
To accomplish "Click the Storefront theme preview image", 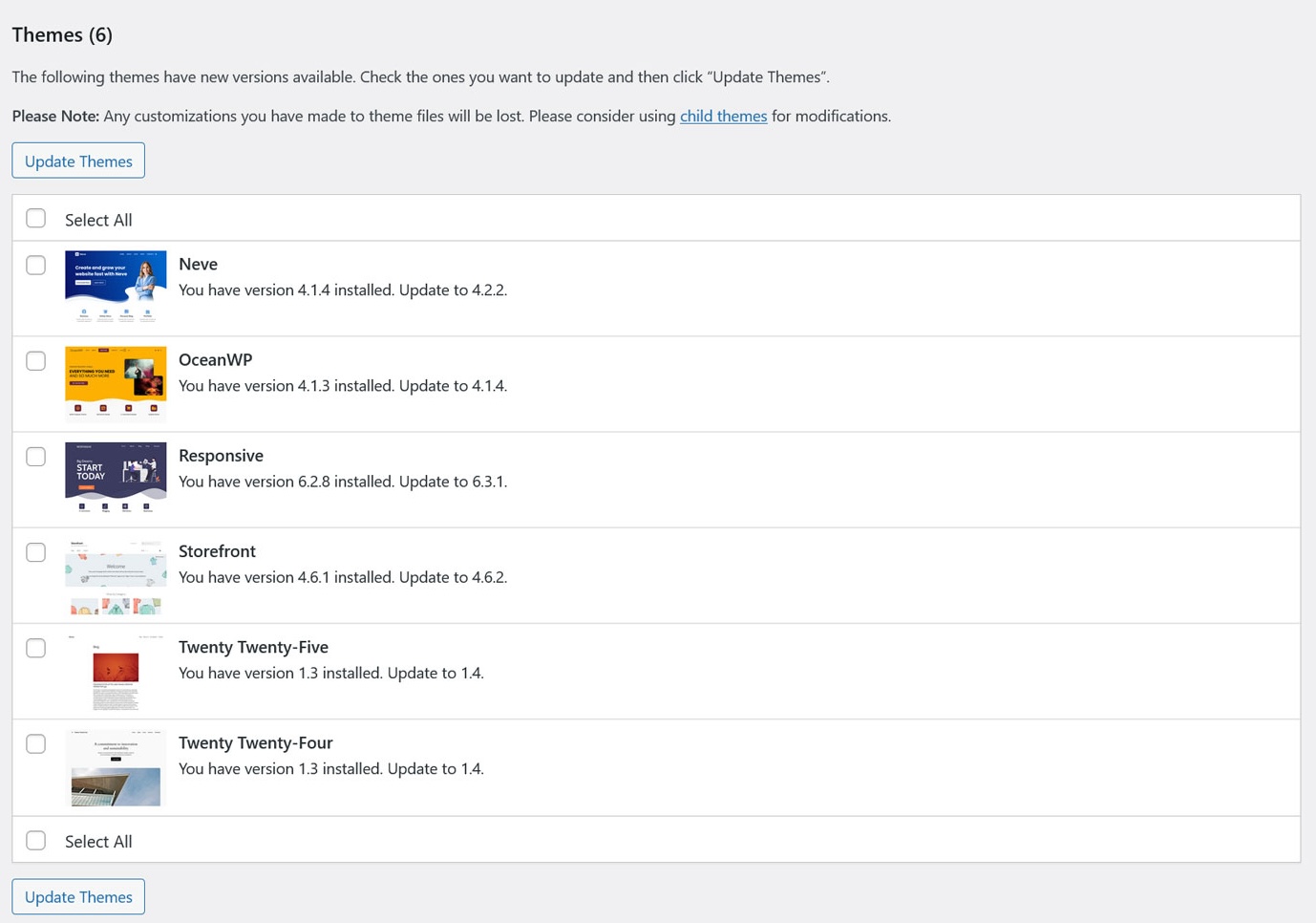I will pyautogui.click(x=115, y=574).
